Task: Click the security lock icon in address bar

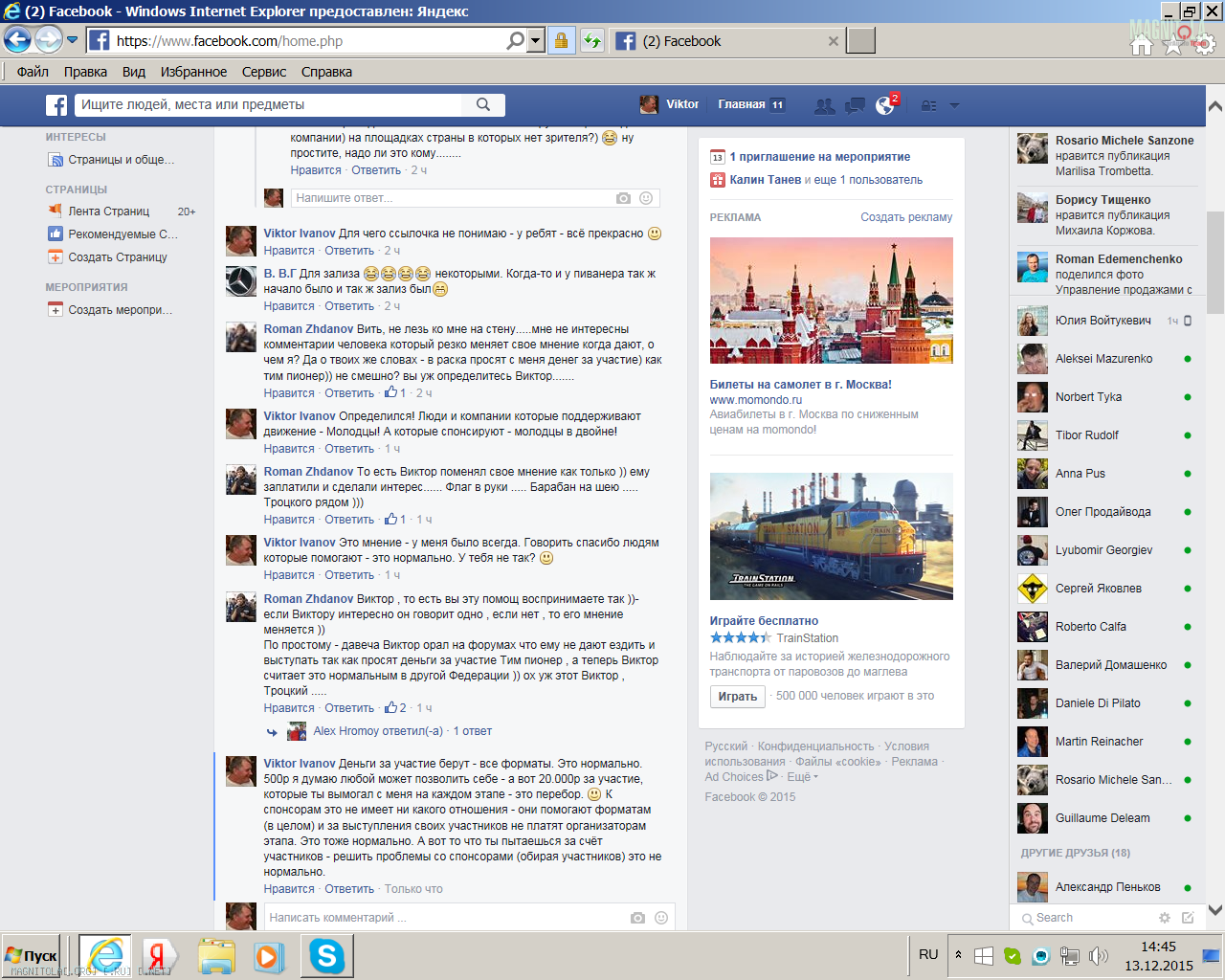Action: [x=561, y=40]
